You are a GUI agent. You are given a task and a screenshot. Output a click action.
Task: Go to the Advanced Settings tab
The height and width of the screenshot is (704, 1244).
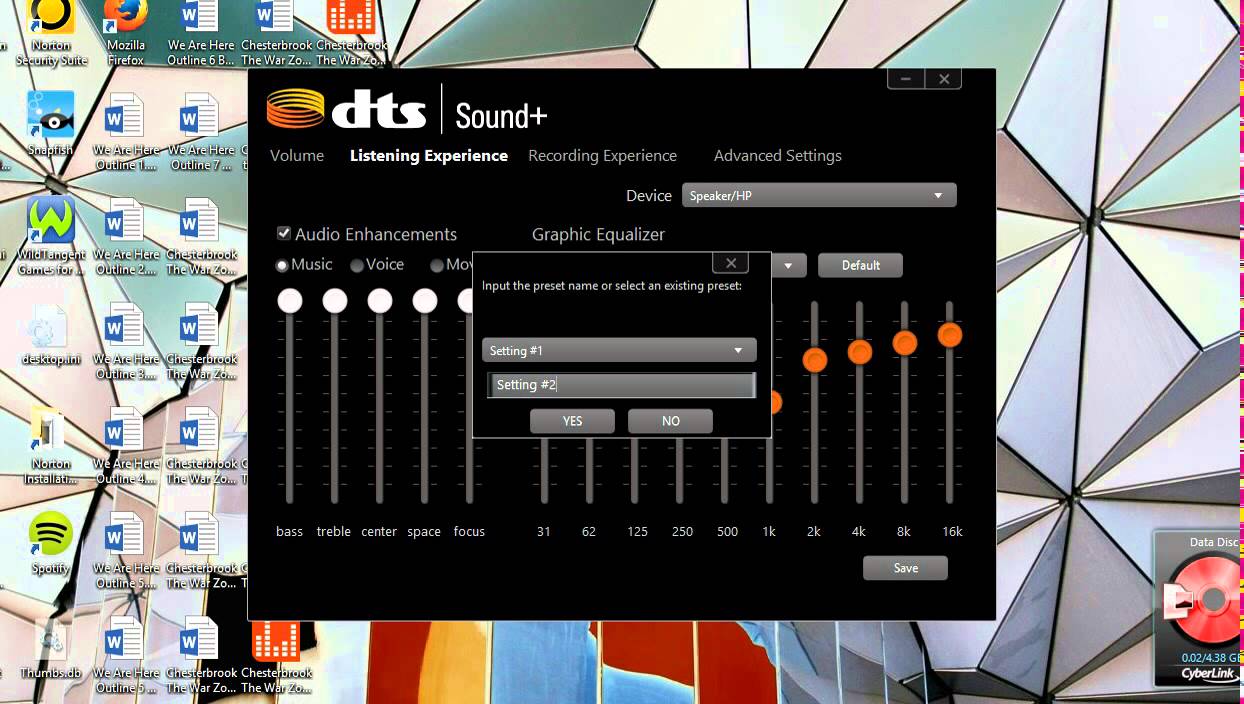(777, 155)
